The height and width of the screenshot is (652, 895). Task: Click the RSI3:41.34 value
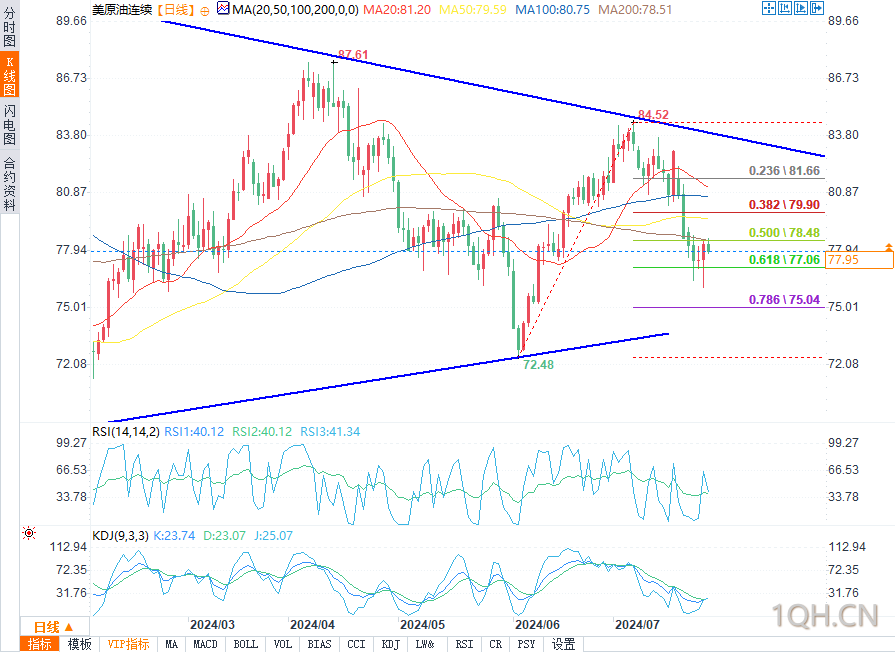click(330, 432)
